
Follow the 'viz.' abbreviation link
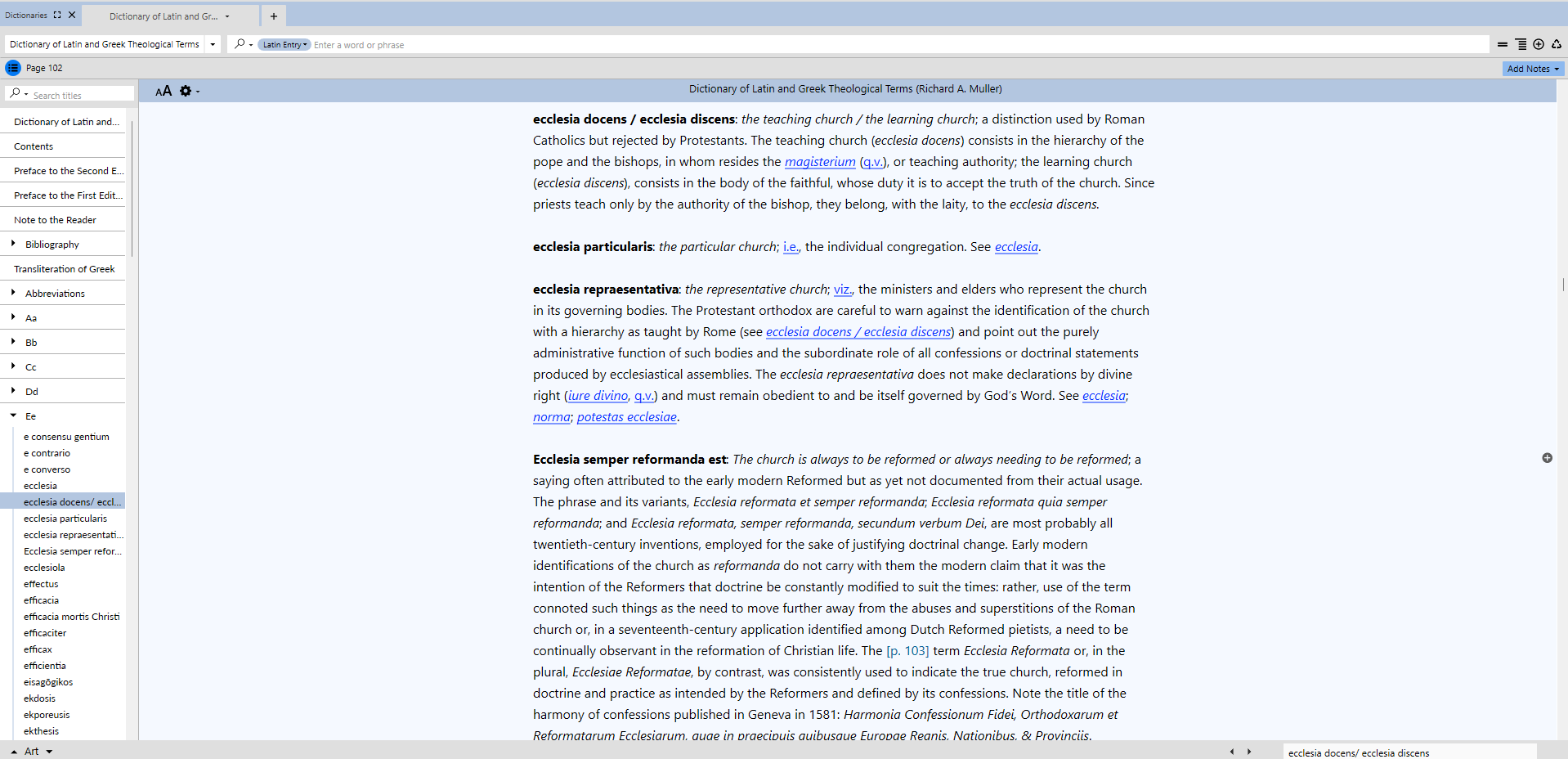[x=842, y=290]
